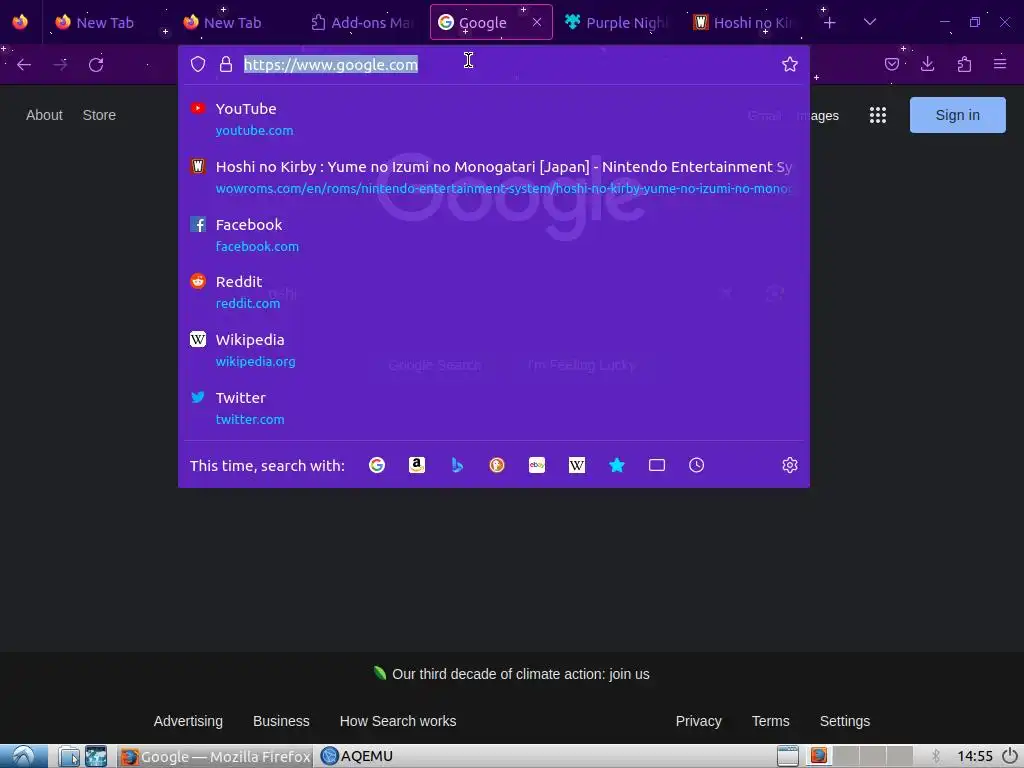View site security padlock info
Image resolution: width=1024 pixels, height=768 pixels.
(226, 64)
